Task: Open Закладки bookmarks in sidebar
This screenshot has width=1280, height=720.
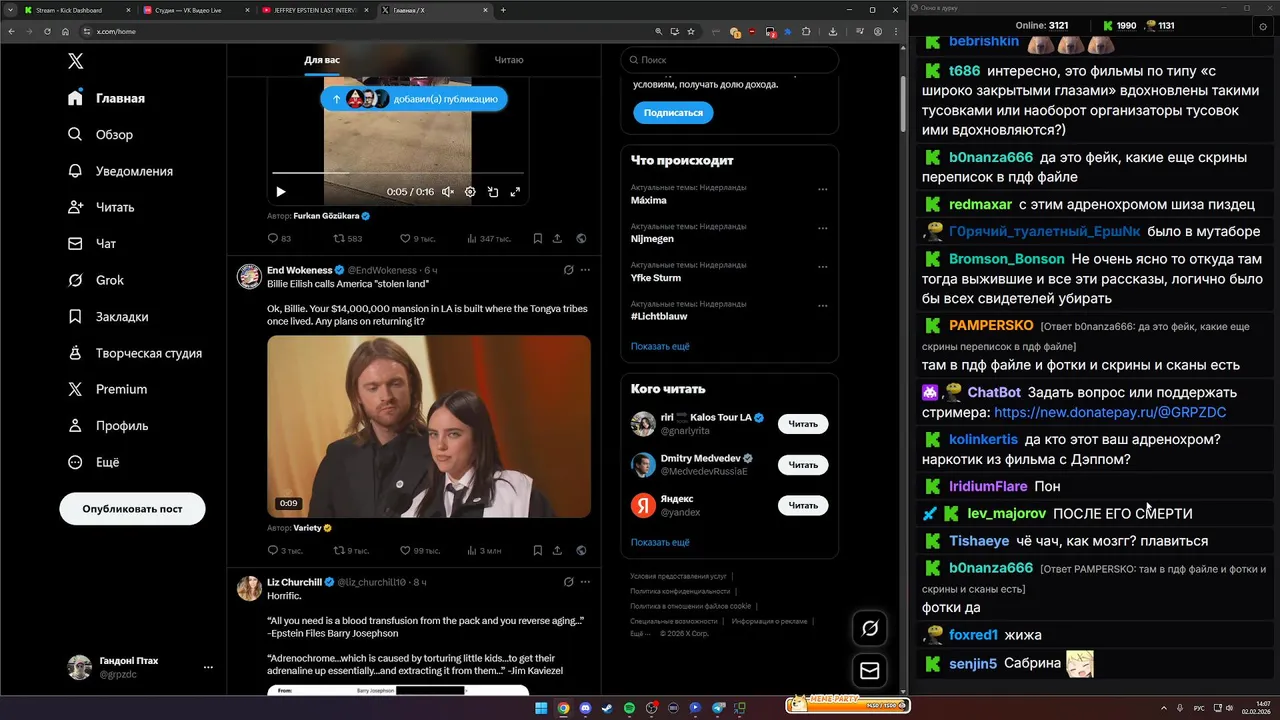Action: (107, 316)
